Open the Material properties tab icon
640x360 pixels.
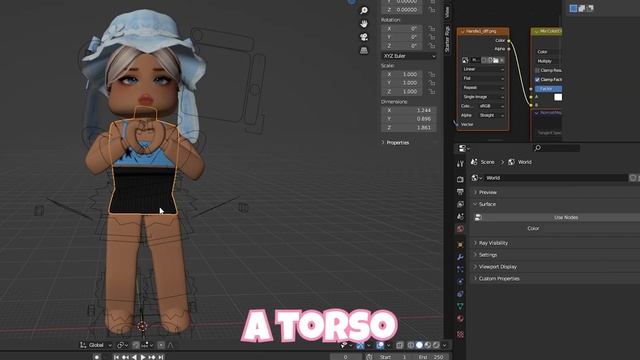(x=460, y=318)
